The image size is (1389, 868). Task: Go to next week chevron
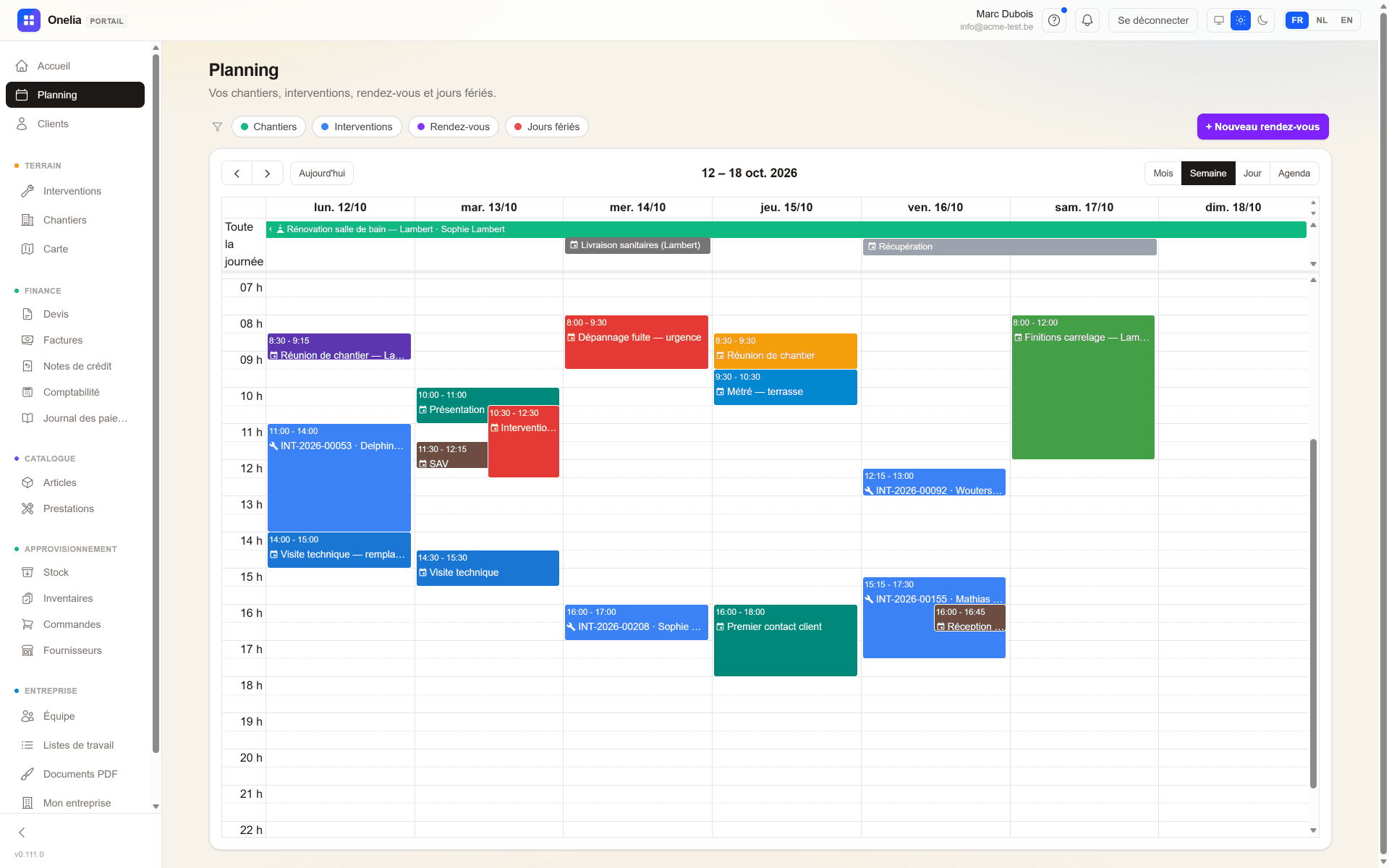tap(268, 174)
